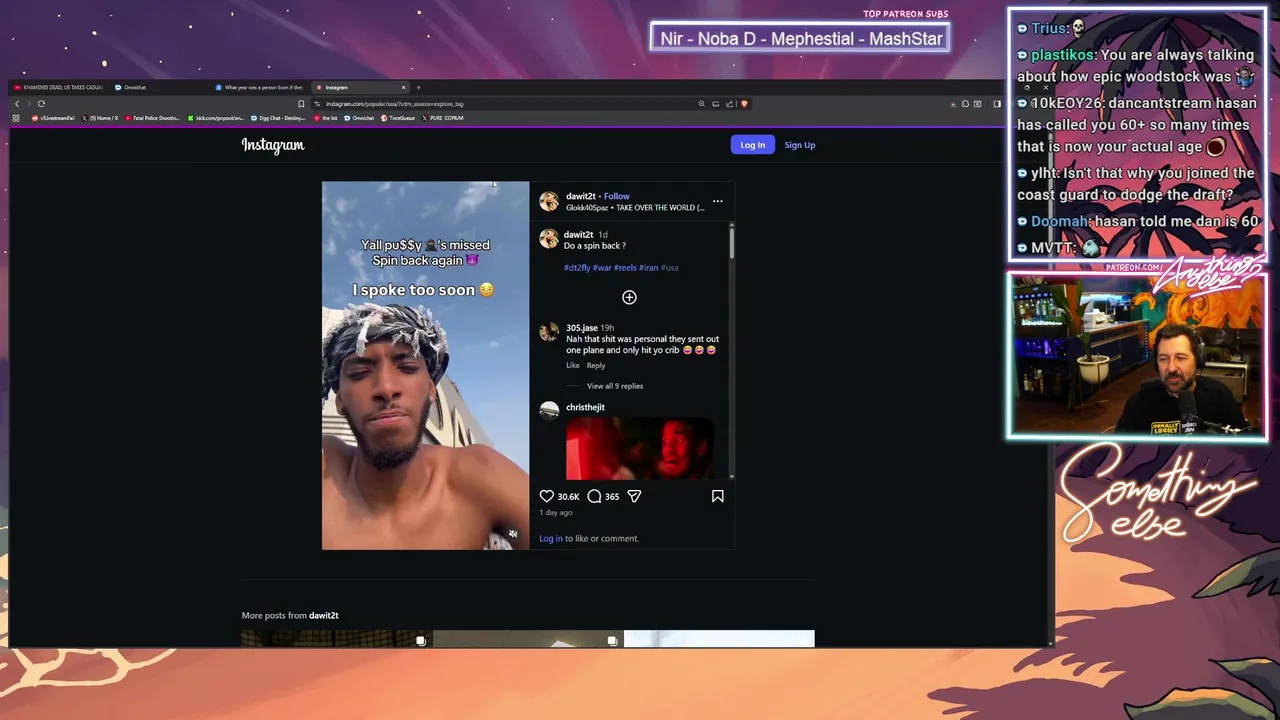Screen dimensions: 1280x720
Task: Open dawit2t profile avatar in header
Action: (549, 201)
